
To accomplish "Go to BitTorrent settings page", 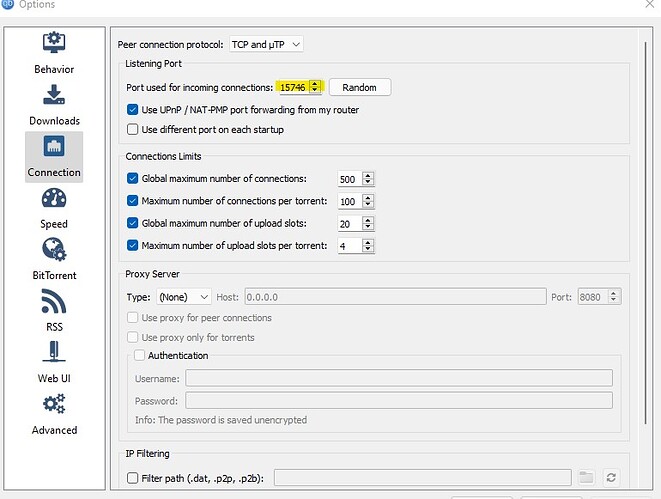I will point(54,258).
